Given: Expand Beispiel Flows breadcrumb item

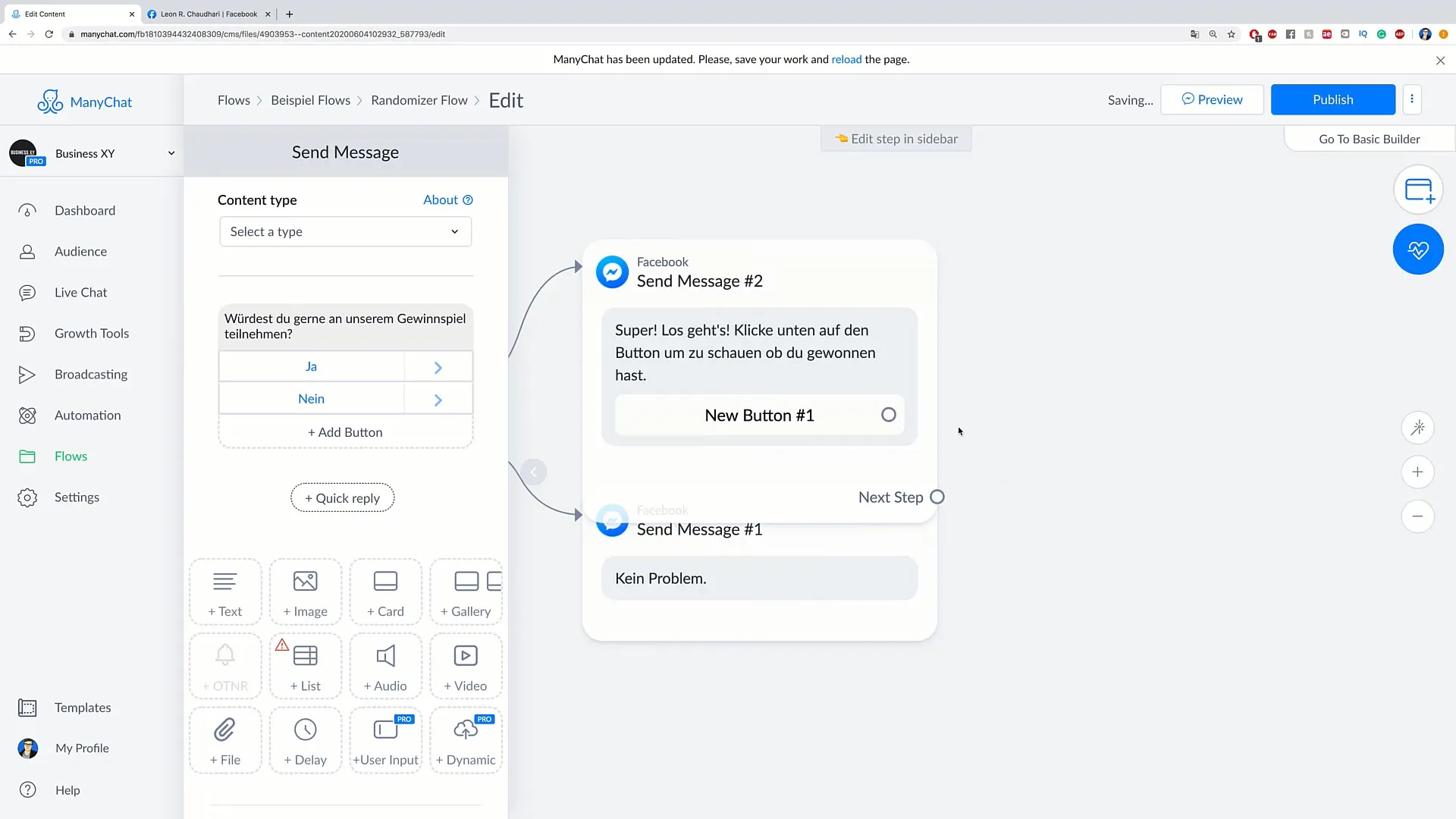Looking at the screenshot, I should (310, 99).
